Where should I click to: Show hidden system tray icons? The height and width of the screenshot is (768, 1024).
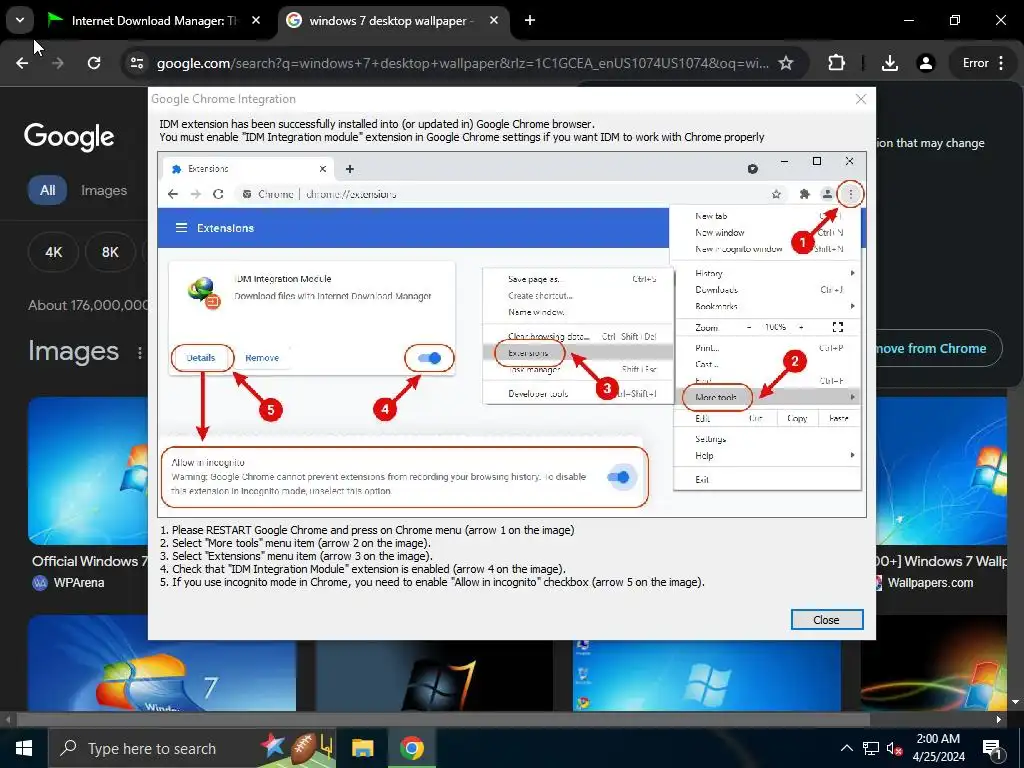(x=846, y=748)
